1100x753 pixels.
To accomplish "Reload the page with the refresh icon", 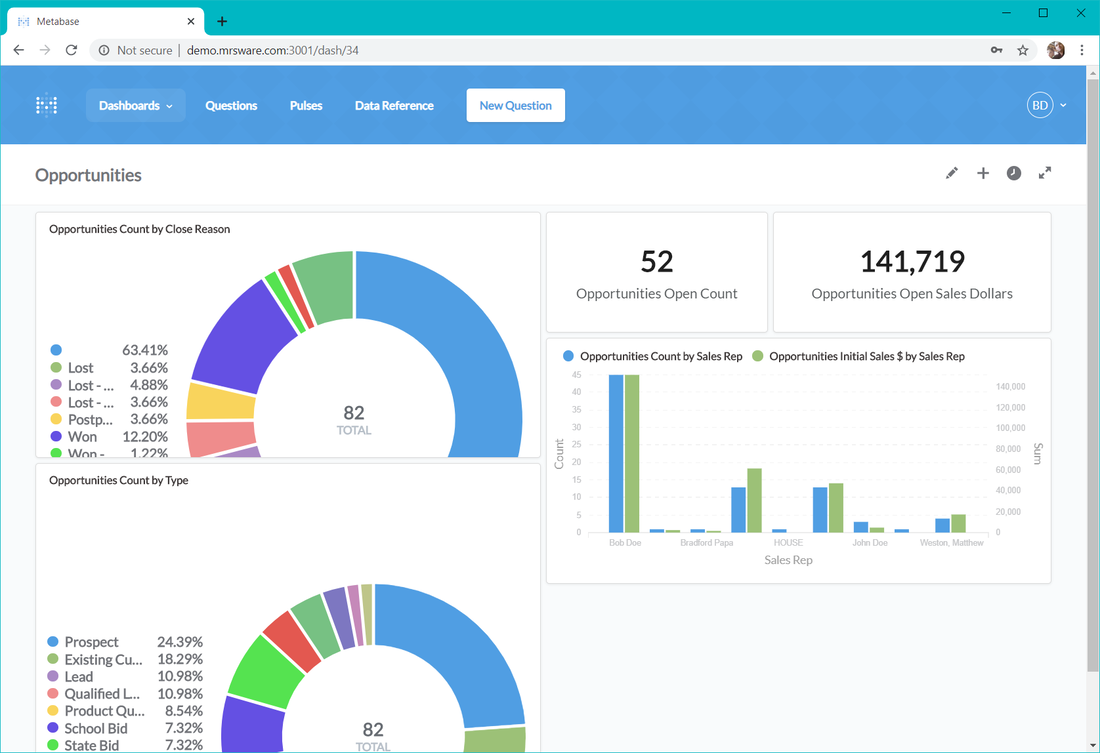I will 71,50.
